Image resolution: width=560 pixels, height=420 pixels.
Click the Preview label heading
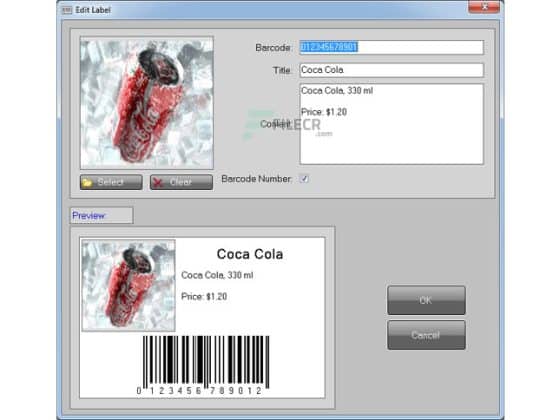coord(89,216)
